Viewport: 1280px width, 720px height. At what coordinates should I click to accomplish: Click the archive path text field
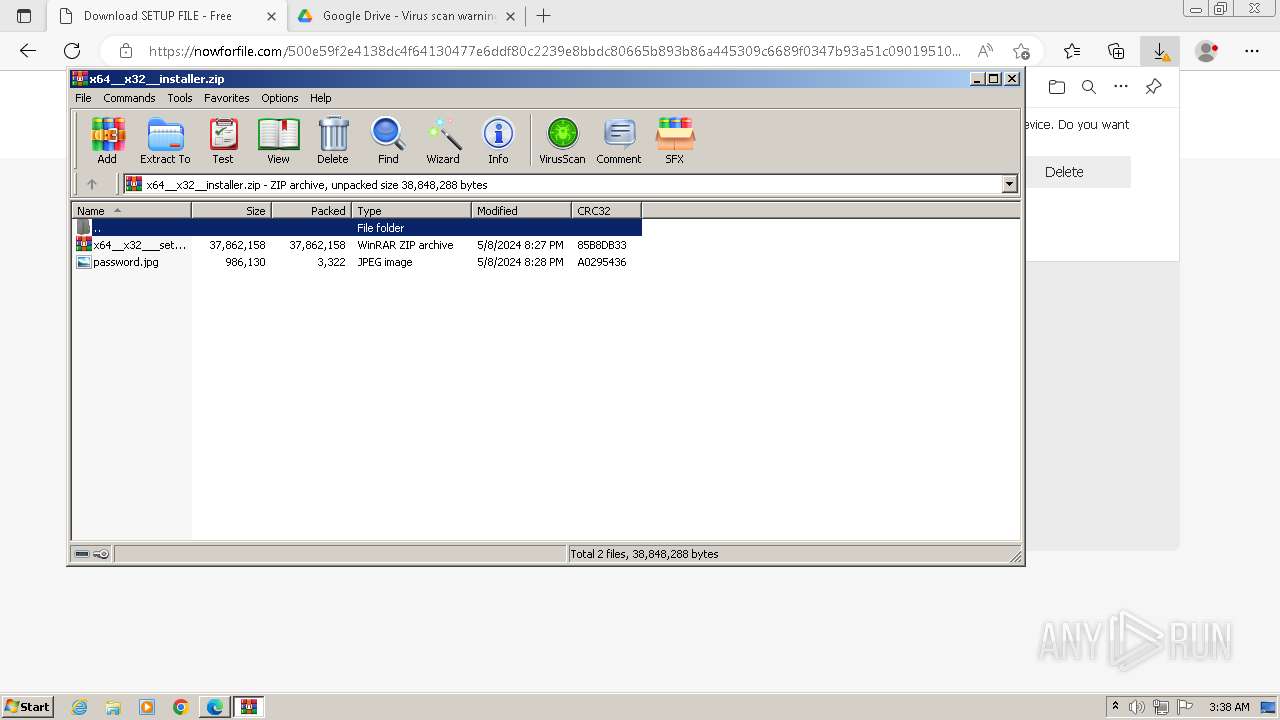(562, 184)
